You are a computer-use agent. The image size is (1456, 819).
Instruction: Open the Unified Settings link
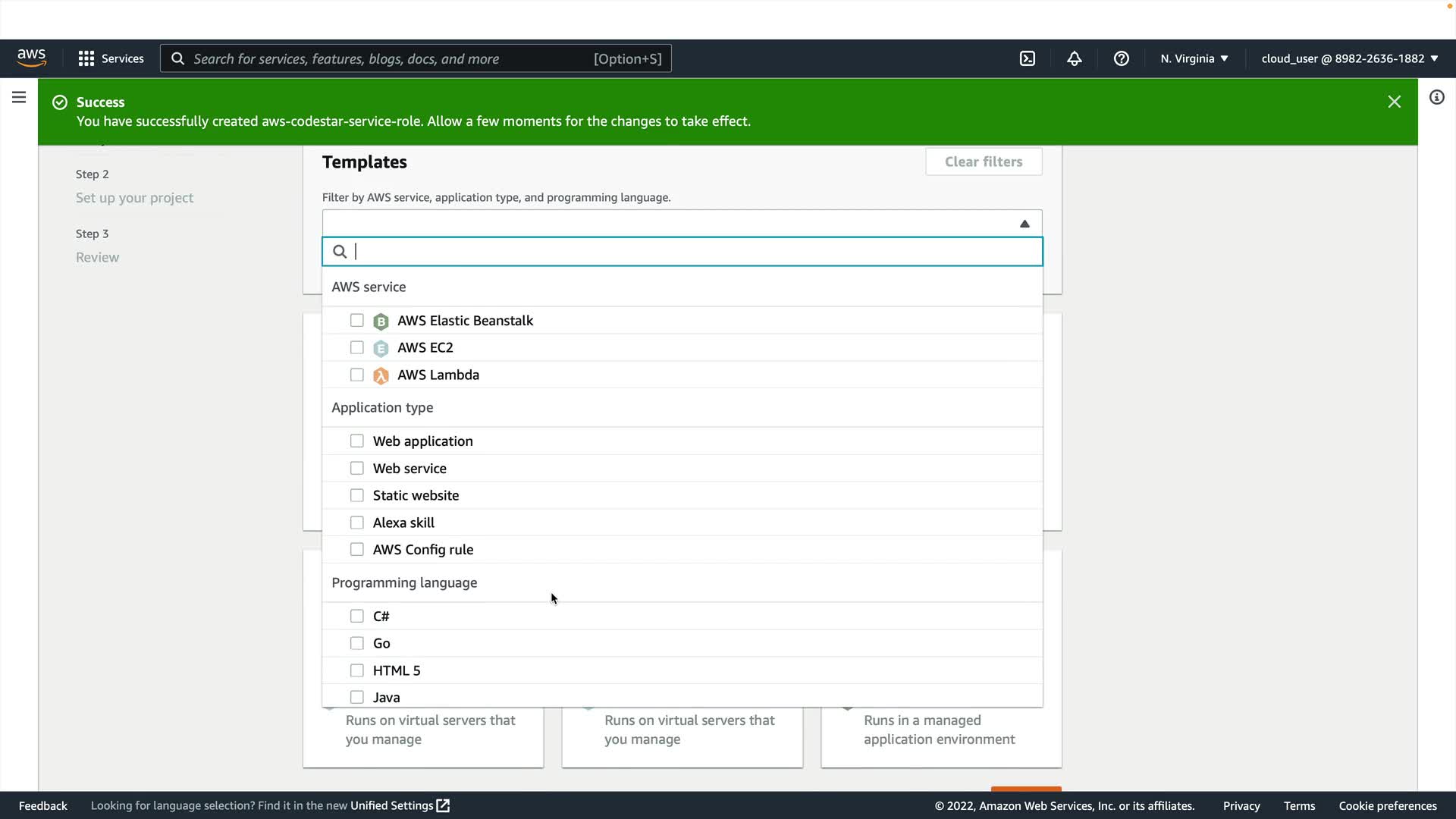[400, 805]
